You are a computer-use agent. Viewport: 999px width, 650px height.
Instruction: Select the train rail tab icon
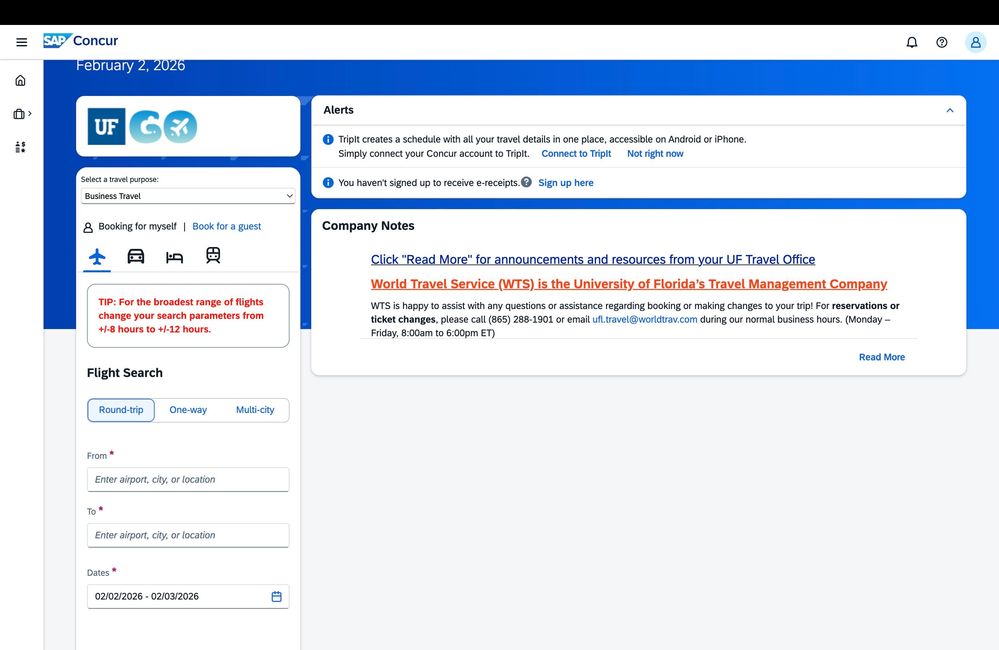(x=213, y=256)
